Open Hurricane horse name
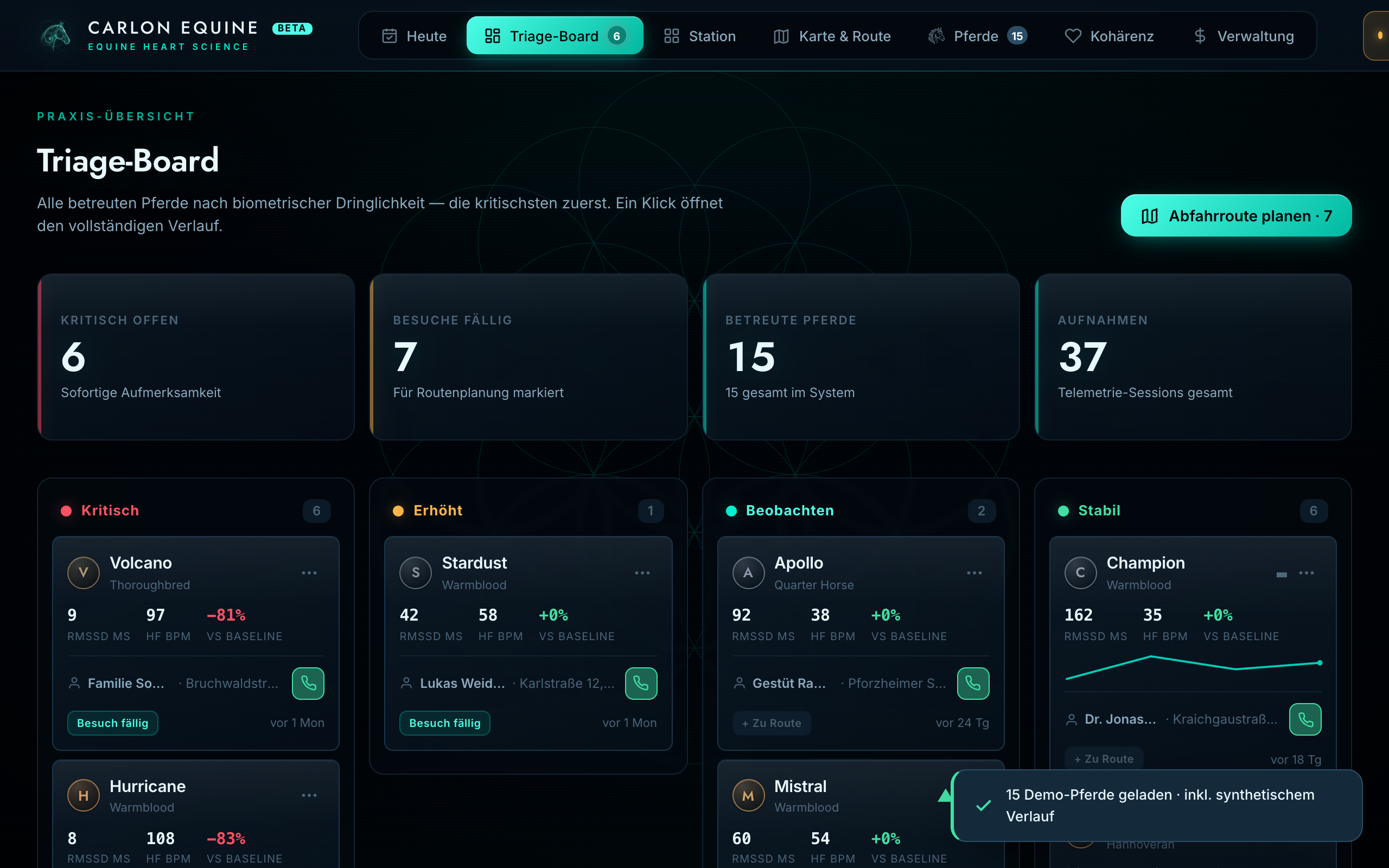The width and height of the screenshot is (1389, 868). tap(148, 786)
